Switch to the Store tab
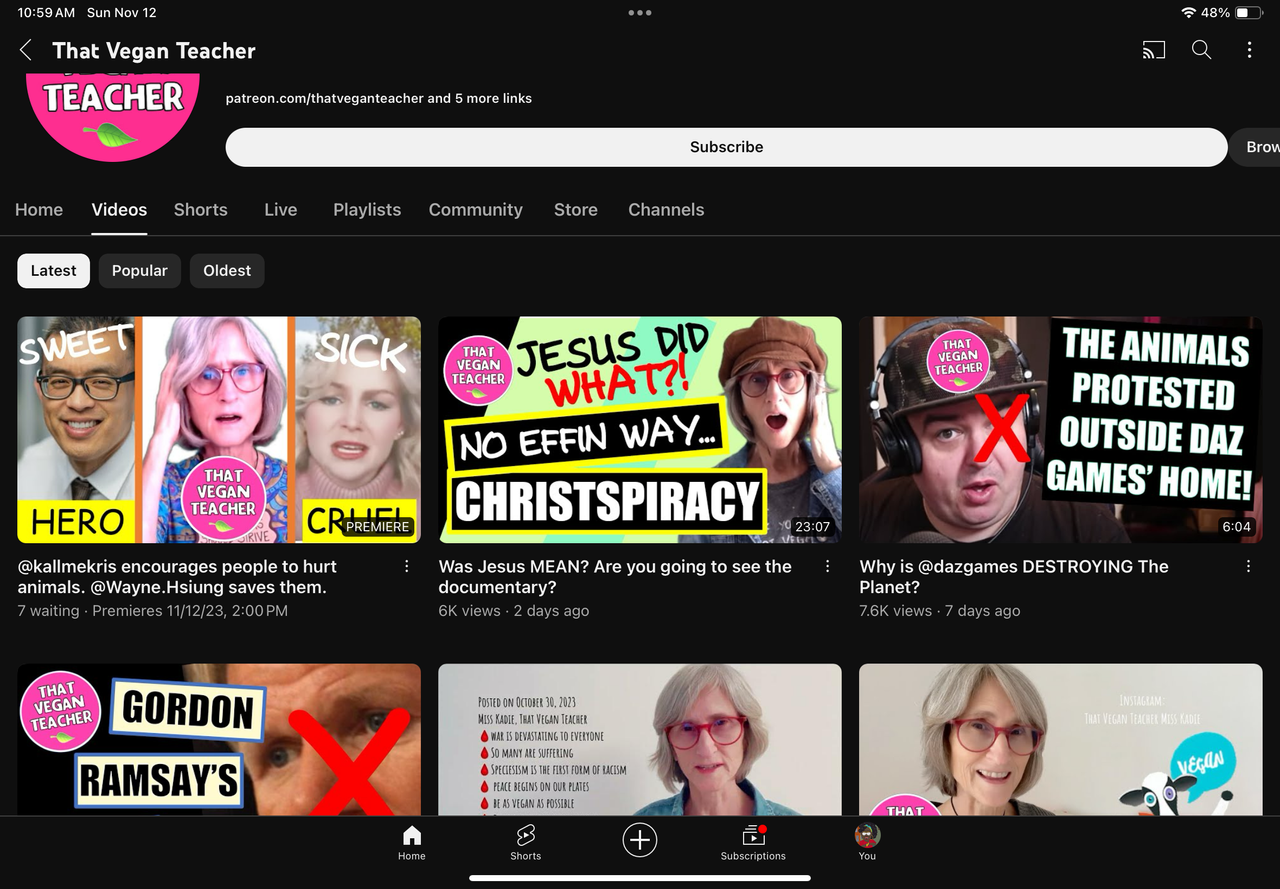 click(x=576, y=210)
